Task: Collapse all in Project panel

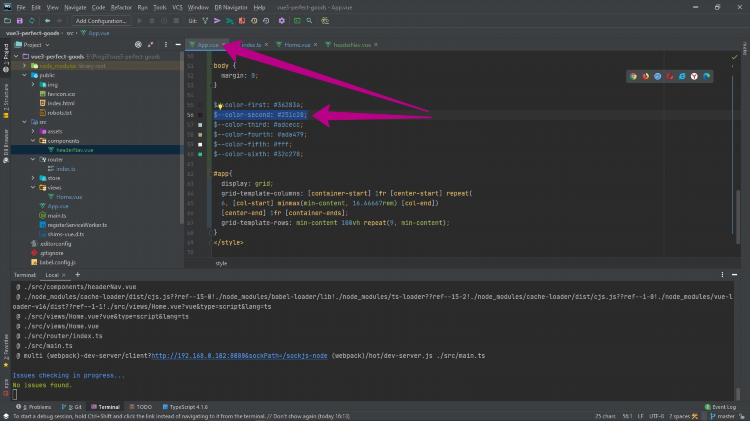Action: tap(151, 44)
